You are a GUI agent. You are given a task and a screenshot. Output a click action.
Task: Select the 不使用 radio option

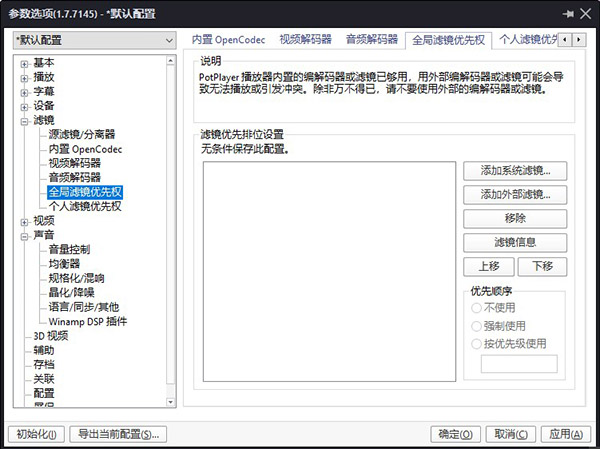pyautogui.click(x=493, y=308)
